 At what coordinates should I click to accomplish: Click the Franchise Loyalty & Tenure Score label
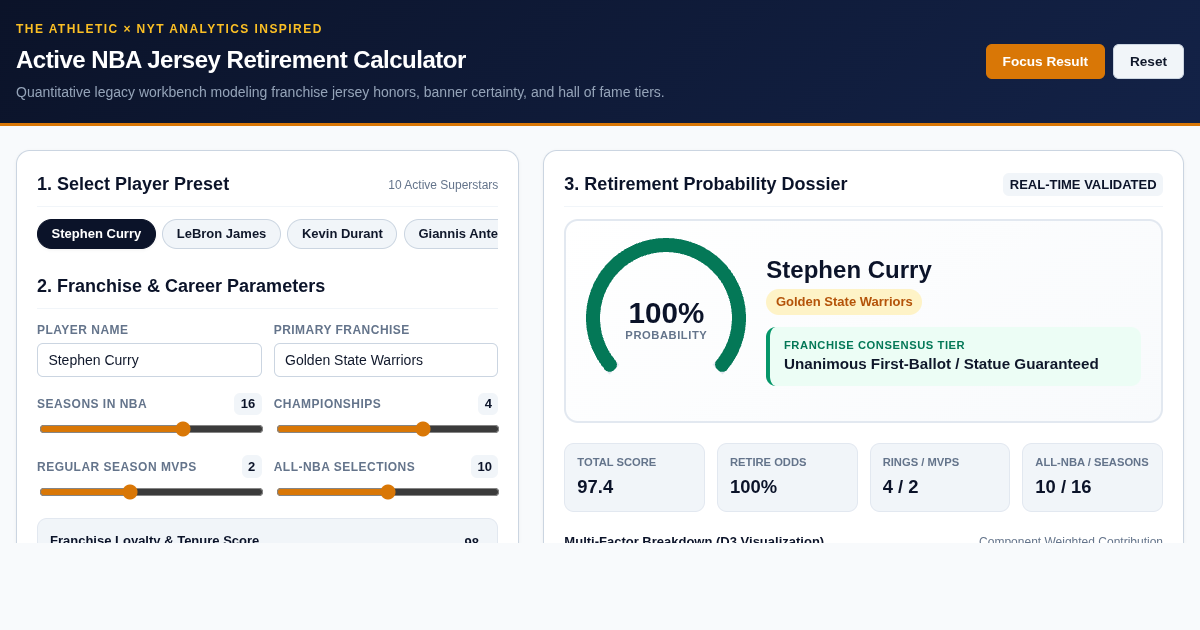[x=154, y=538]
